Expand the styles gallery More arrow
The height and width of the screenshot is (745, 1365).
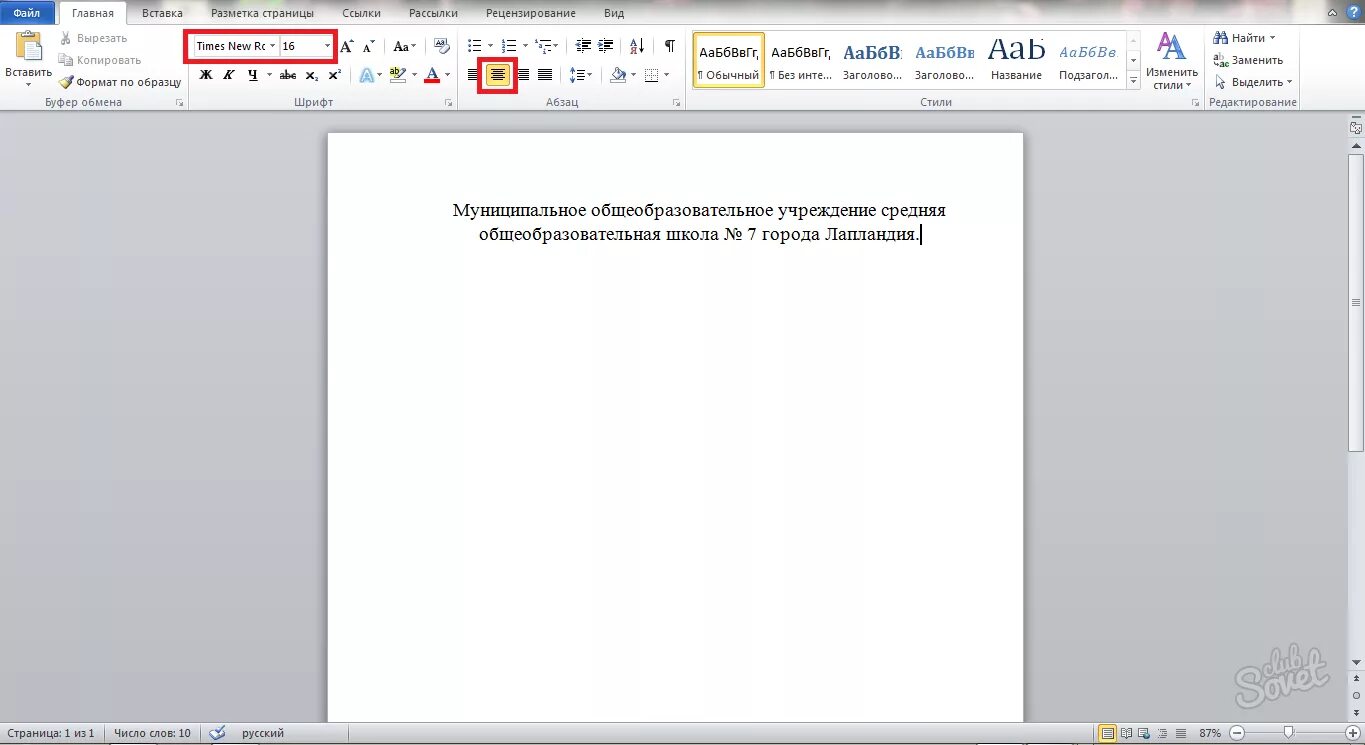point(1133,81)
